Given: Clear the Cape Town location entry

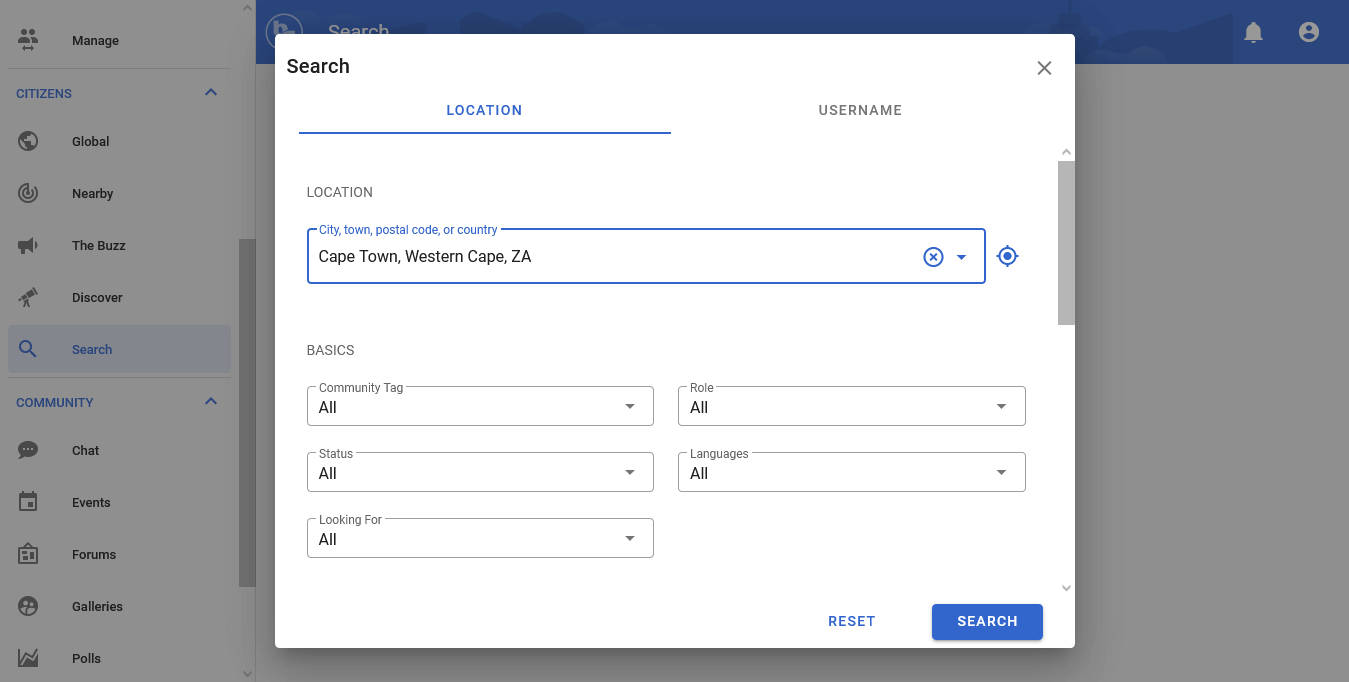Looking at the screenshot, I should (933, 257).
